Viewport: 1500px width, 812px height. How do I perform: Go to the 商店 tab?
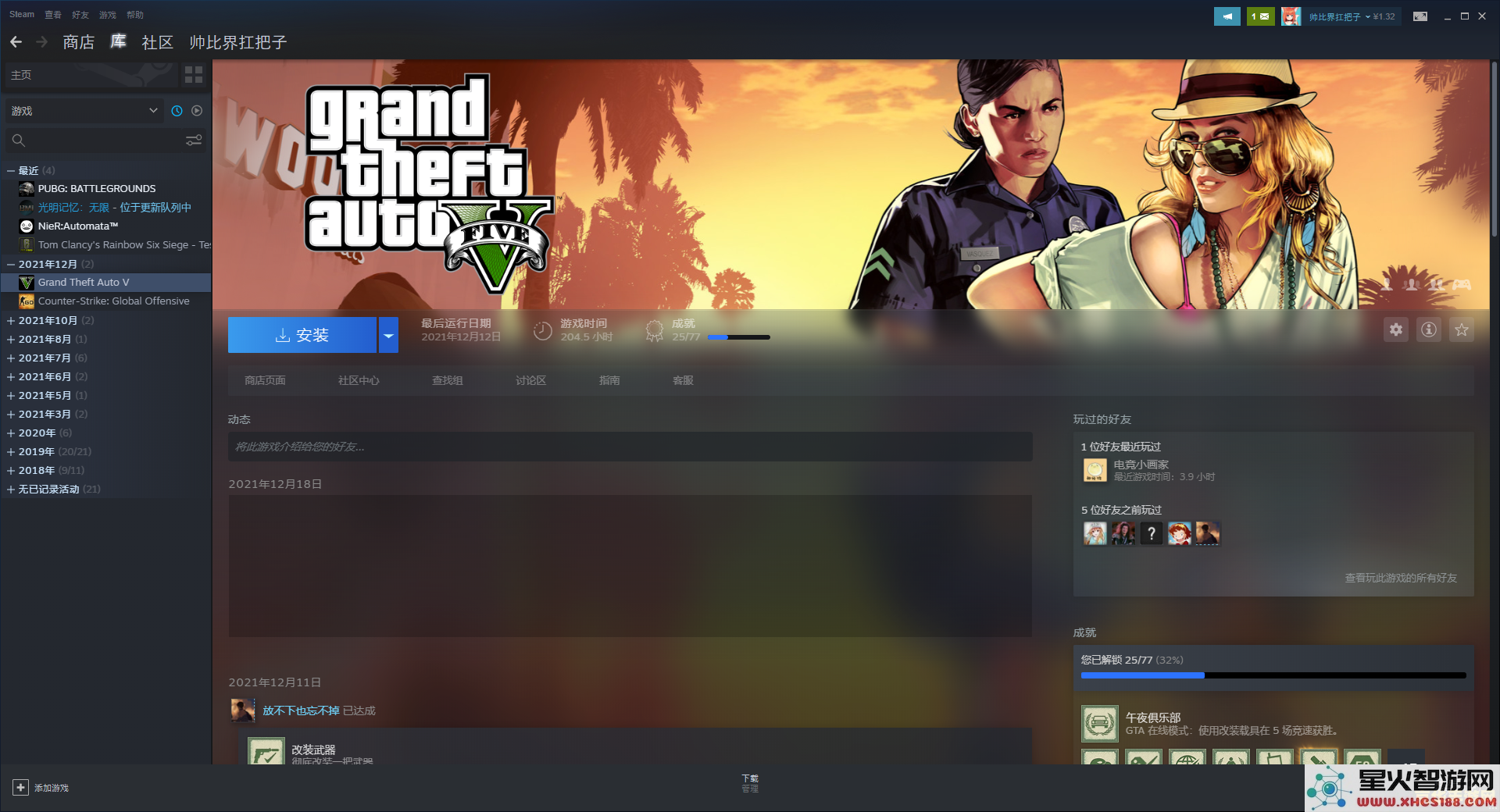pos(78,42)
